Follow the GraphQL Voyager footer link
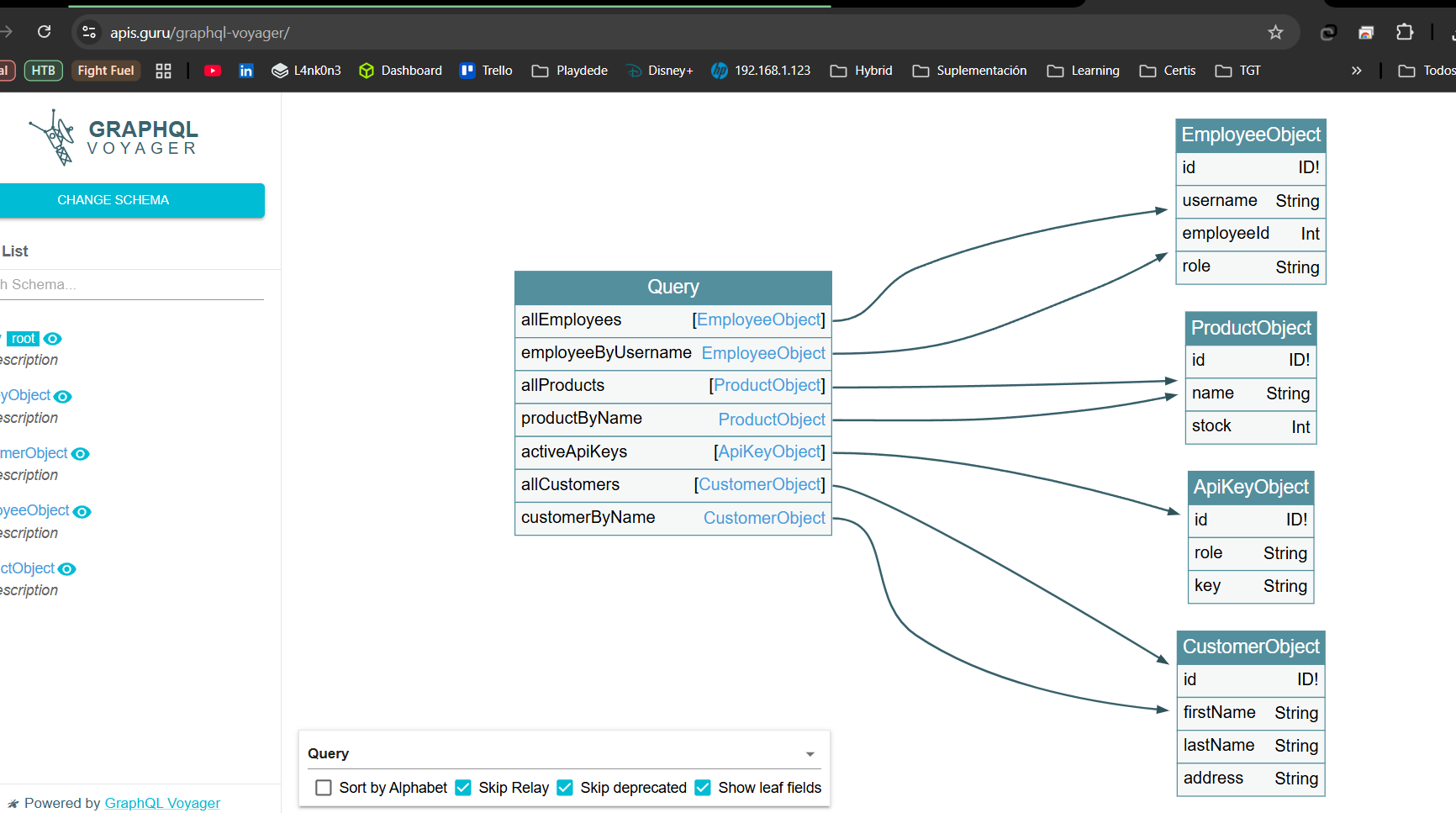Image resolution: width=1456 pixels, height=813 pixels. (x=162, y=803)
